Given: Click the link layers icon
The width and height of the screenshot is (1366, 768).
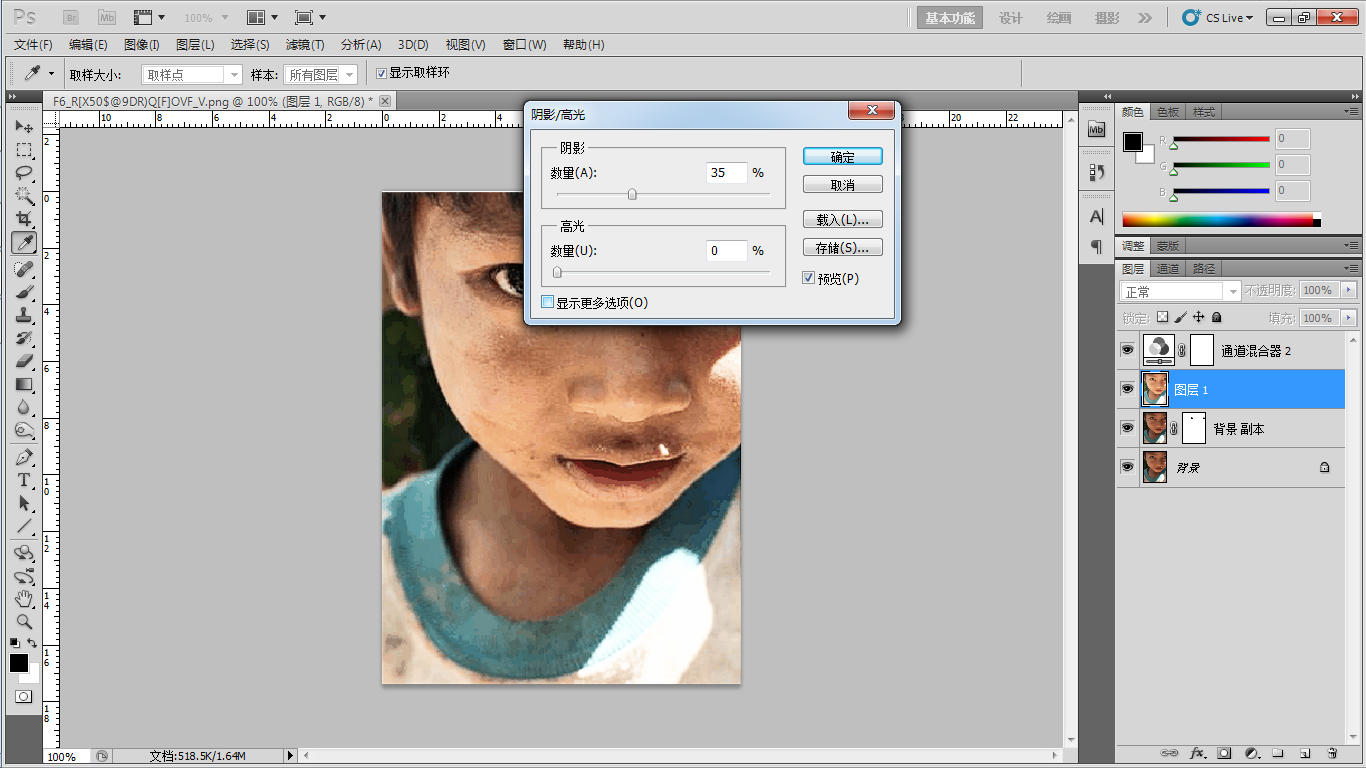Looking at the screenshot, I should [x=1169, y=753].
